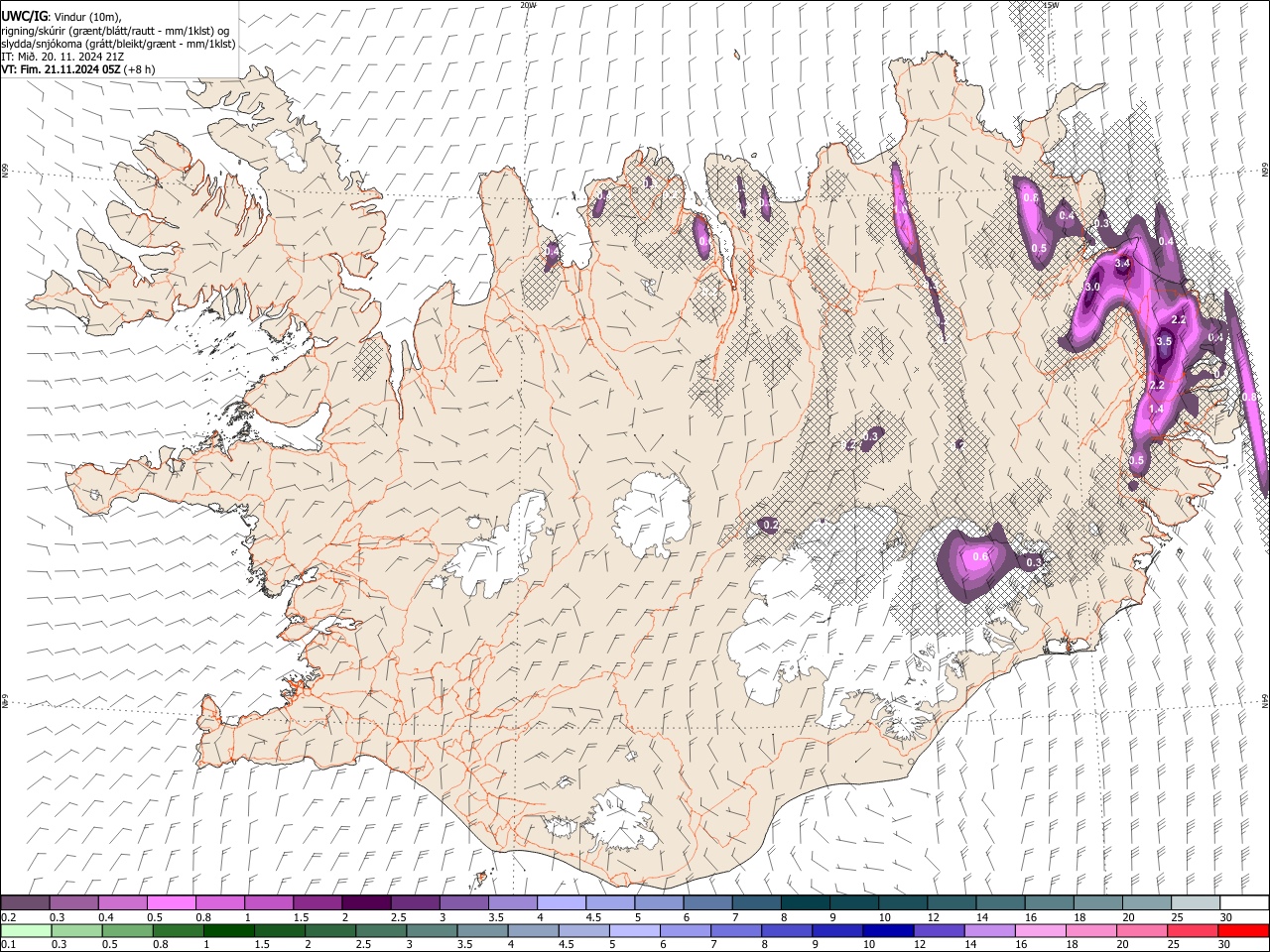Click the 0.2 number label under upper legend

[7, 917]
